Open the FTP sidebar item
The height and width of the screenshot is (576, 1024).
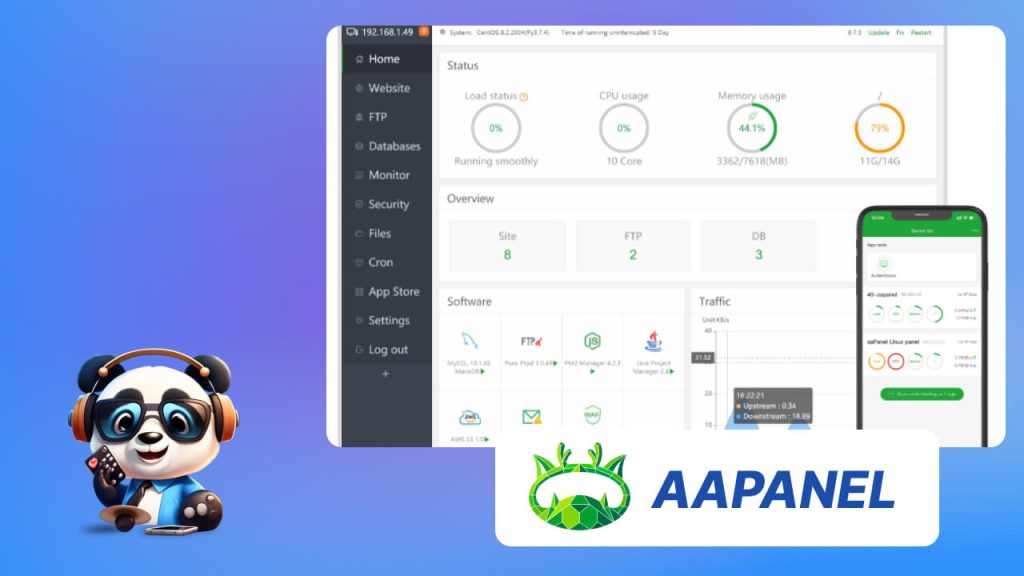387,117
